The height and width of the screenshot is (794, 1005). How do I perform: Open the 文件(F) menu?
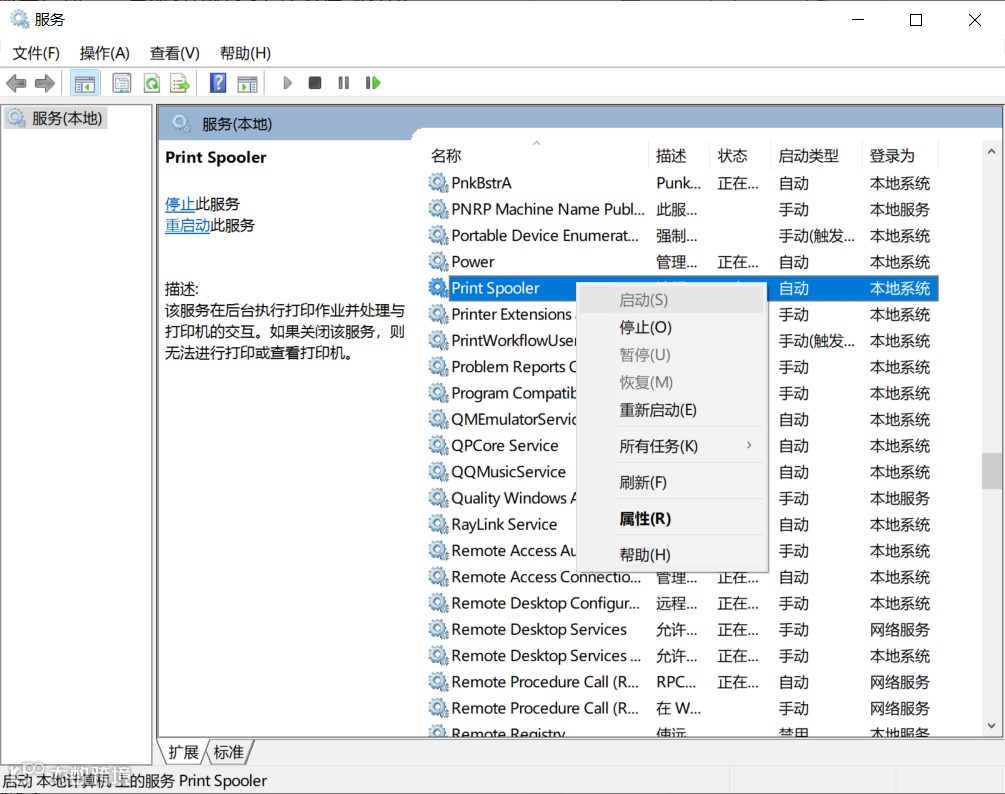37,53
